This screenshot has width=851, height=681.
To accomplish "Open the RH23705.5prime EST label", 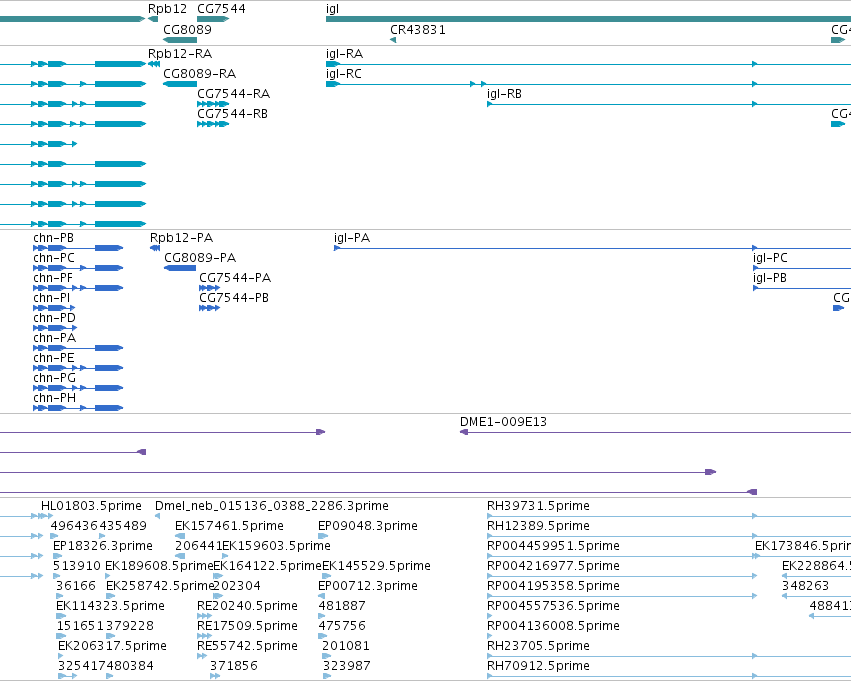I will (x=538, y=646).
